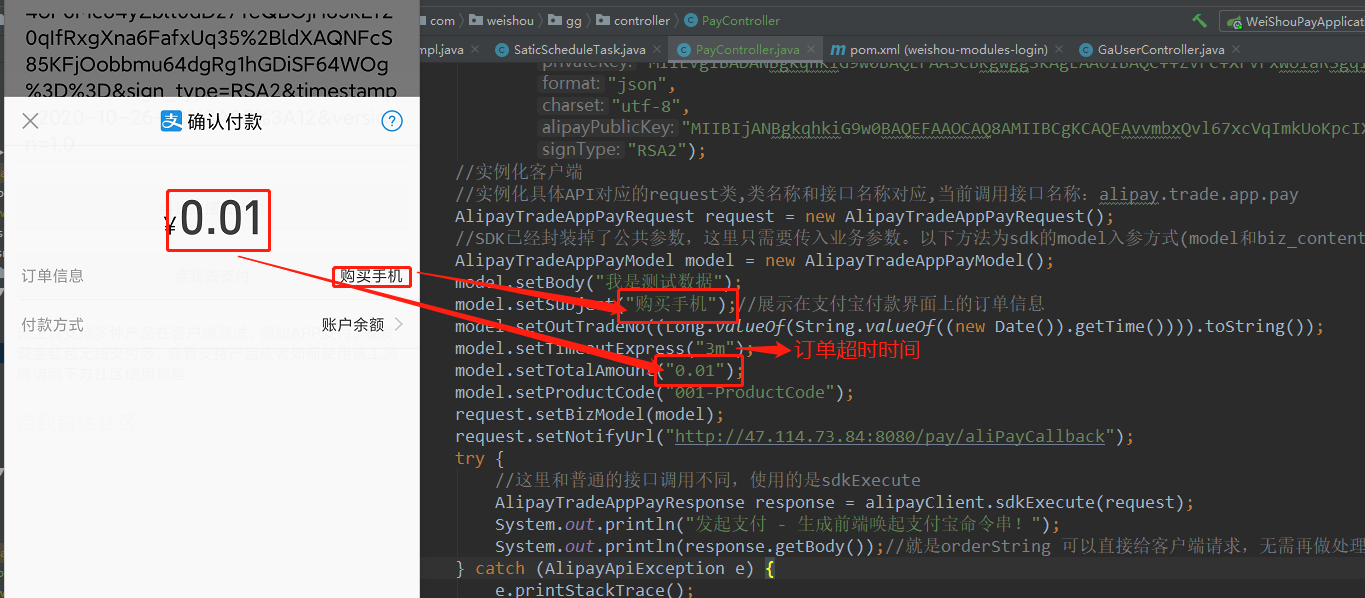Close the pom.xml editor tab
Screen dimensions: 1365x598
tap(1059, 50)
